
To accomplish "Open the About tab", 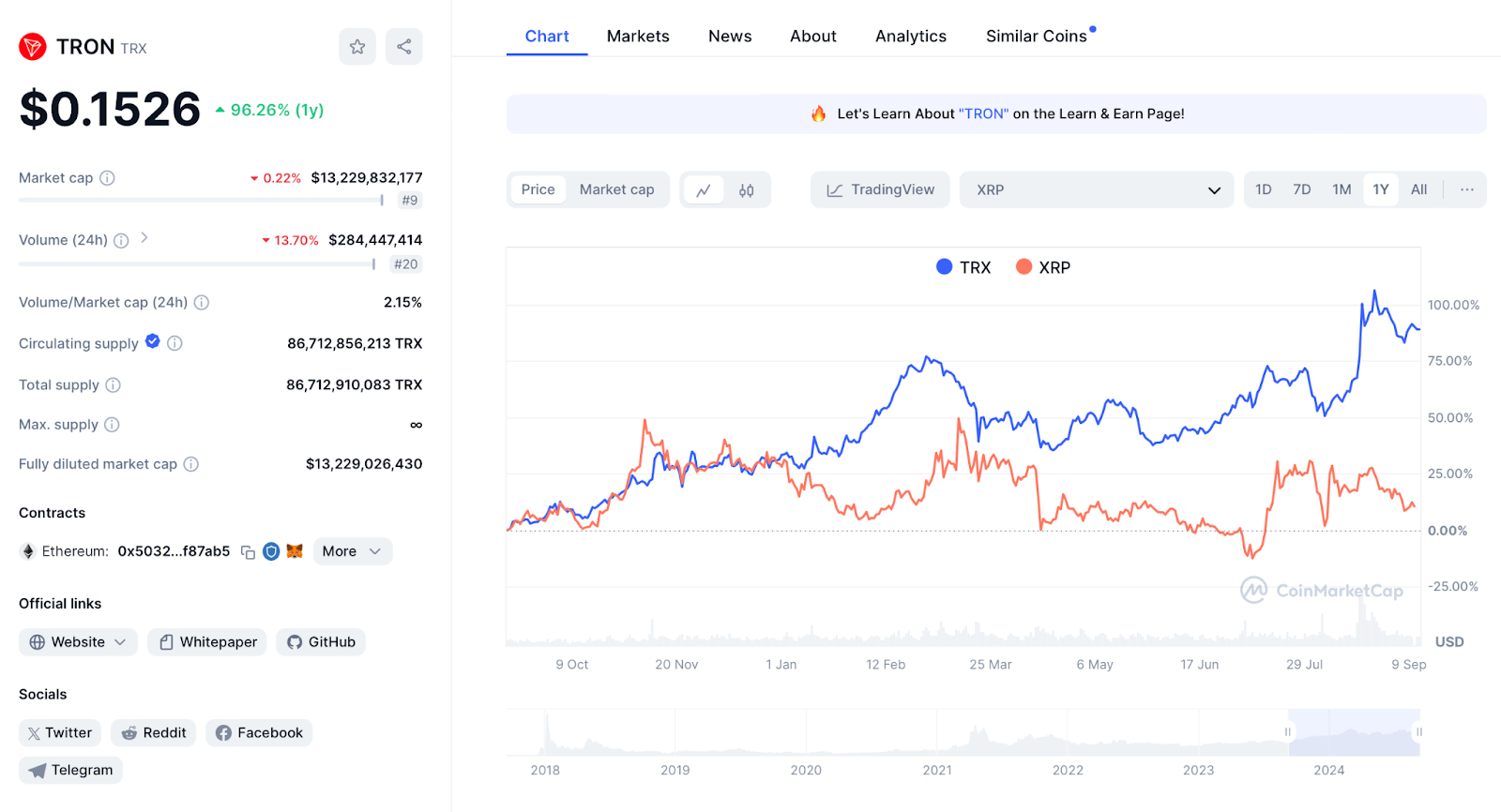I will point(813,37).
